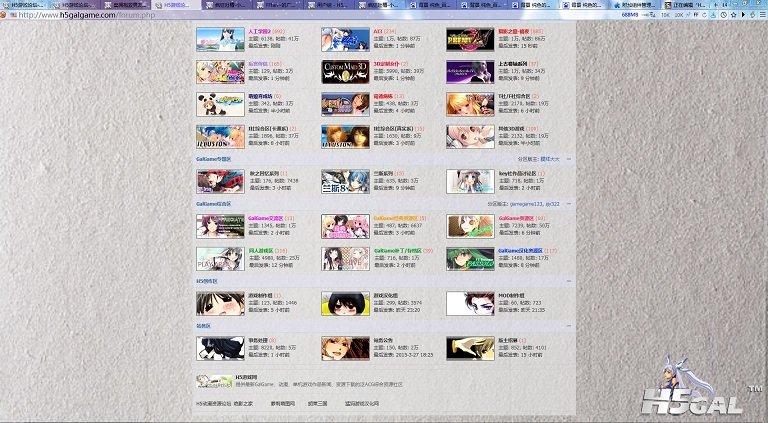
Task: Switch to the 附加组件管理 browser tab
Action: [x=635, y=5]
